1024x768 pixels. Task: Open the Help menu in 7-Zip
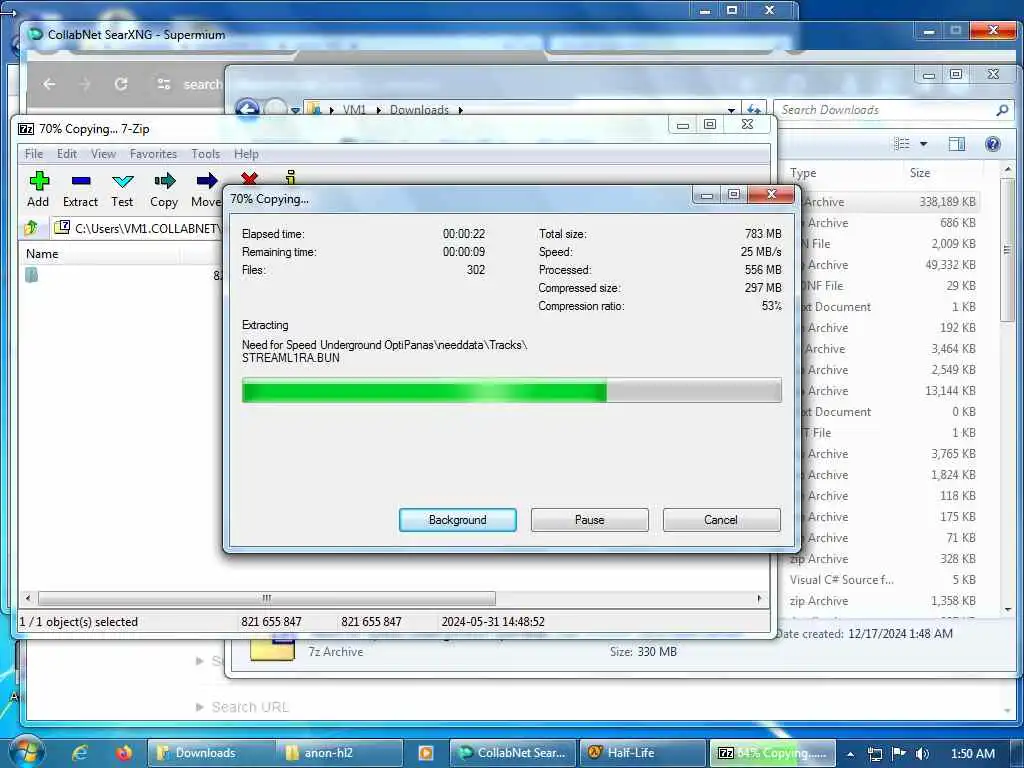(246, 154)
